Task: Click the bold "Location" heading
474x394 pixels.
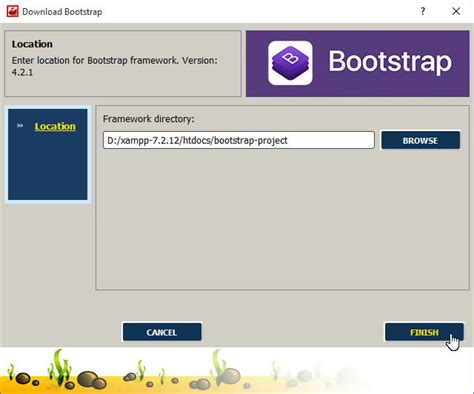Action: (32, 44)
